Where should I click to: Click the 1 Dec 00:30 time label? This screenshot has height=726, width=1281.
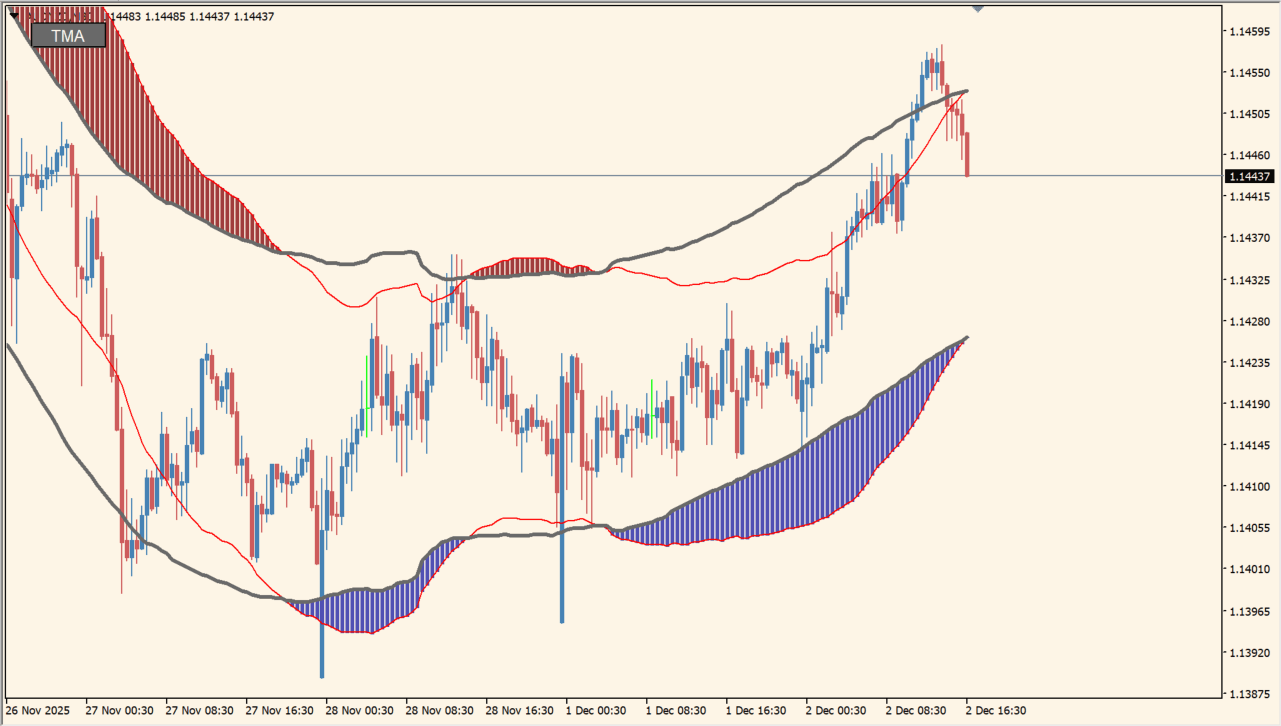point(596,710)
